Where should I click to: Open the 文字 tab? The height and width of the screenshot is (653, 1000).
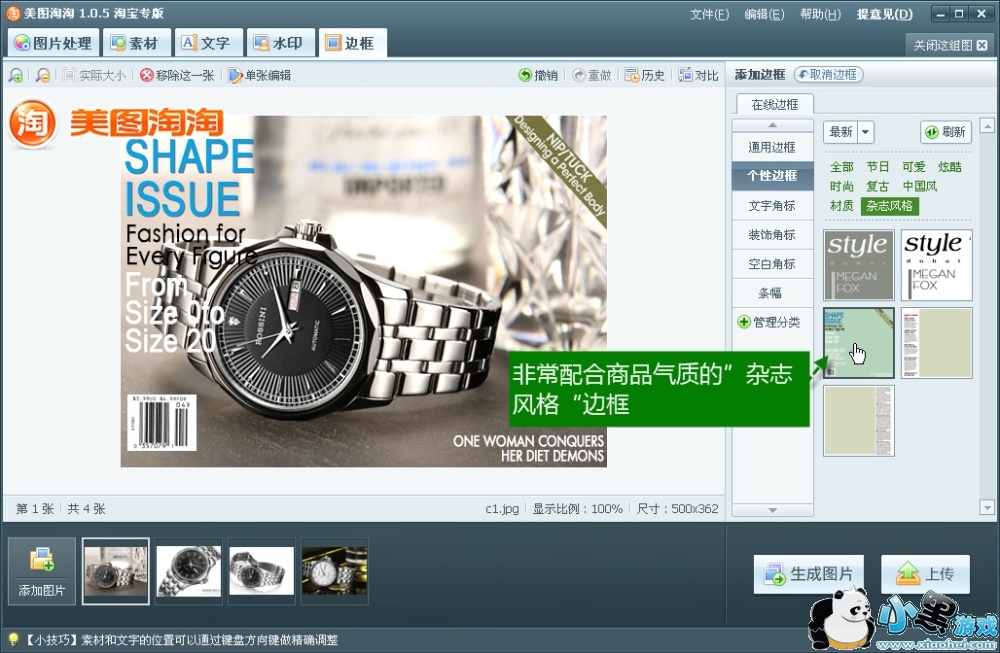click(x=207, y=43)
